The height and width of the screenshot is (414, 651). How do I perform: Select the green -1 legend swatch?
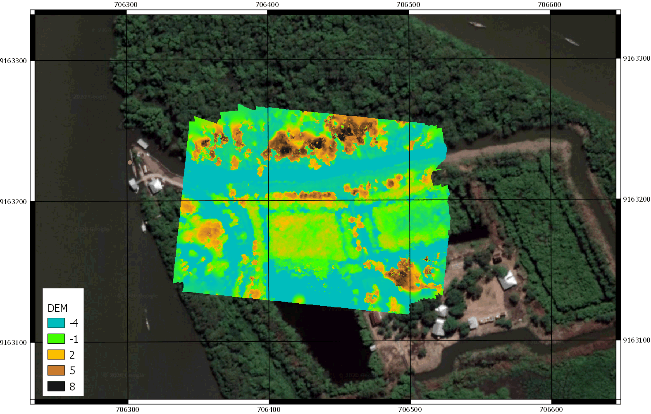(x=57, y=338)
